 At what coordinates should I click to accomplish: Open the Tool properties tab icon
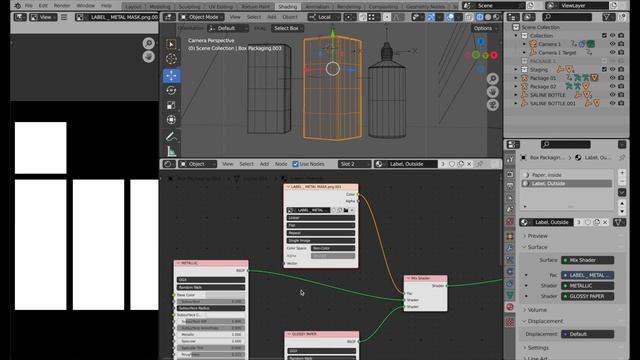point(510,159)
